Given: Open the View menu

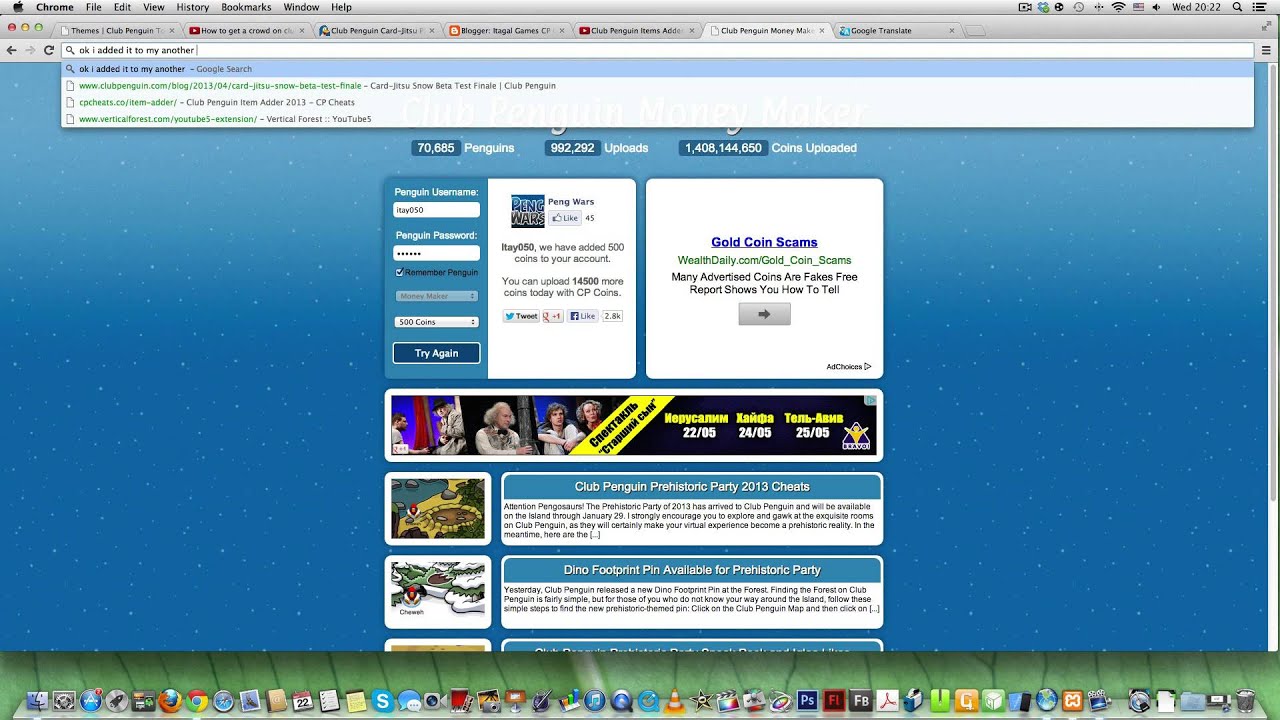Looking at the screenshot, I should point(153,7).
